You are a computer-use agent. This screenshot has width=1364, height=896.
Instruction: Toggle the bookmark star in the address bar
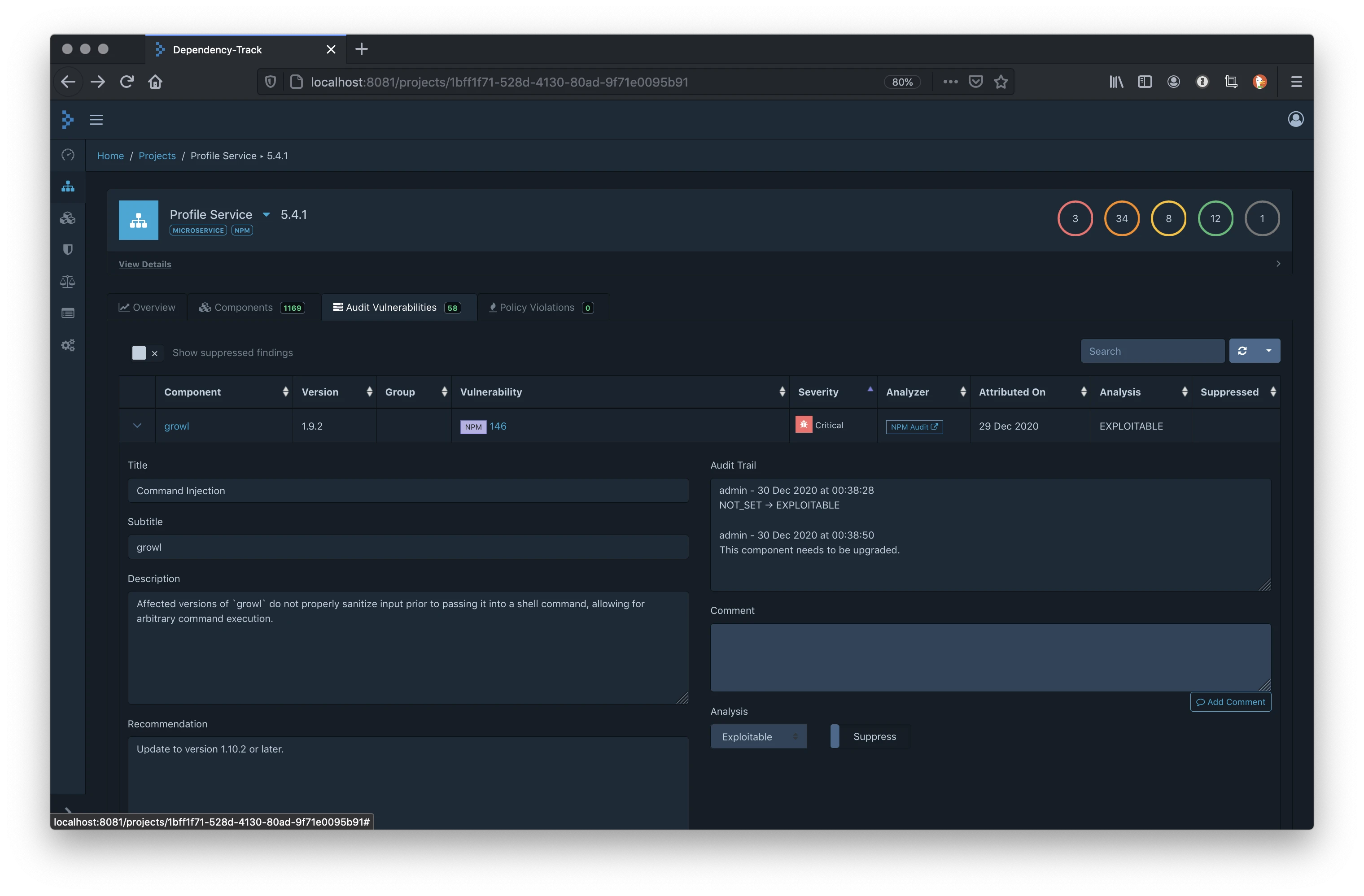pos(1001,81)
